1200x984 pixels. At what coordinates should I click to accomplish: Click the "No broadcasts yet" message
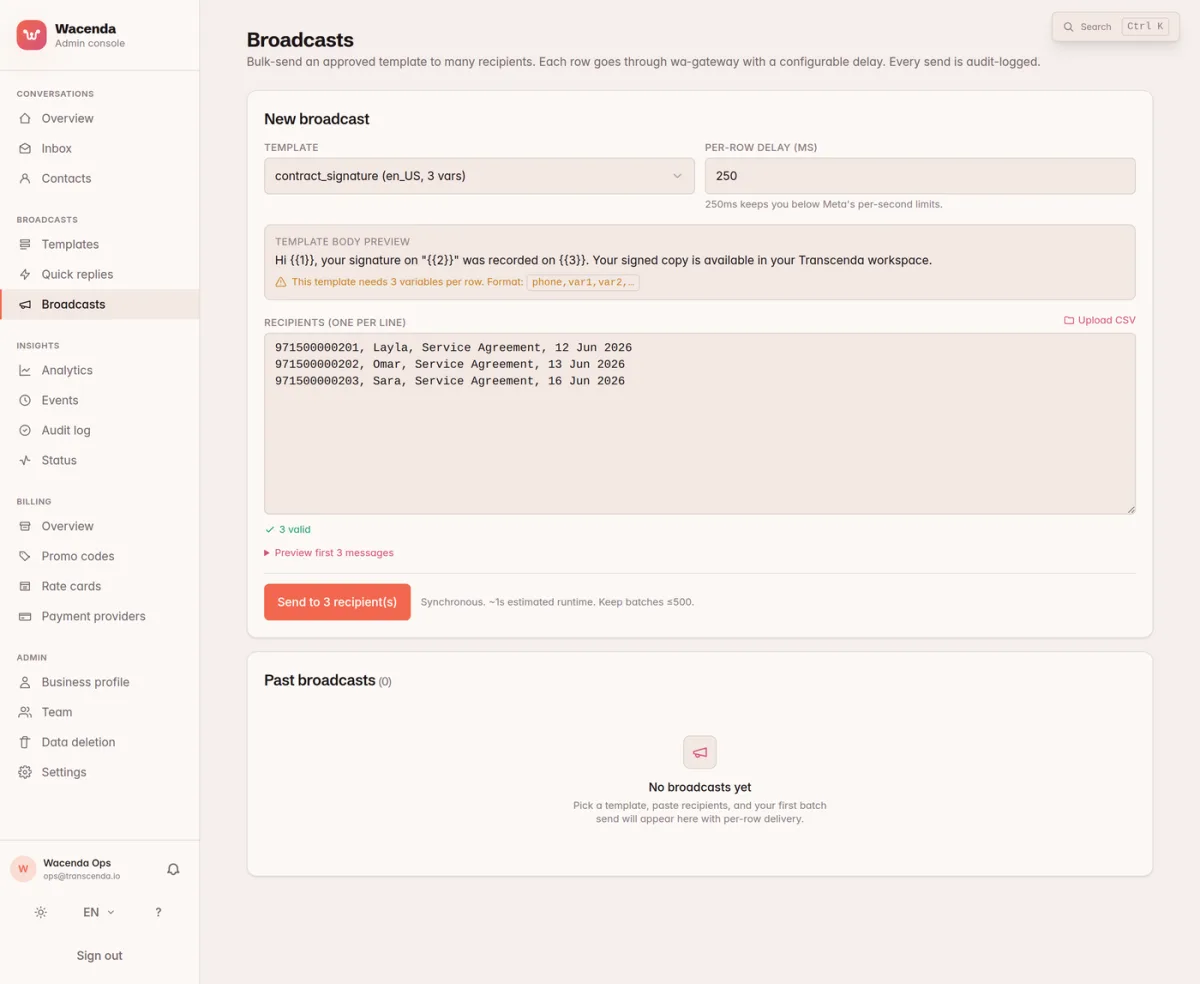click(x=700, y=787)
